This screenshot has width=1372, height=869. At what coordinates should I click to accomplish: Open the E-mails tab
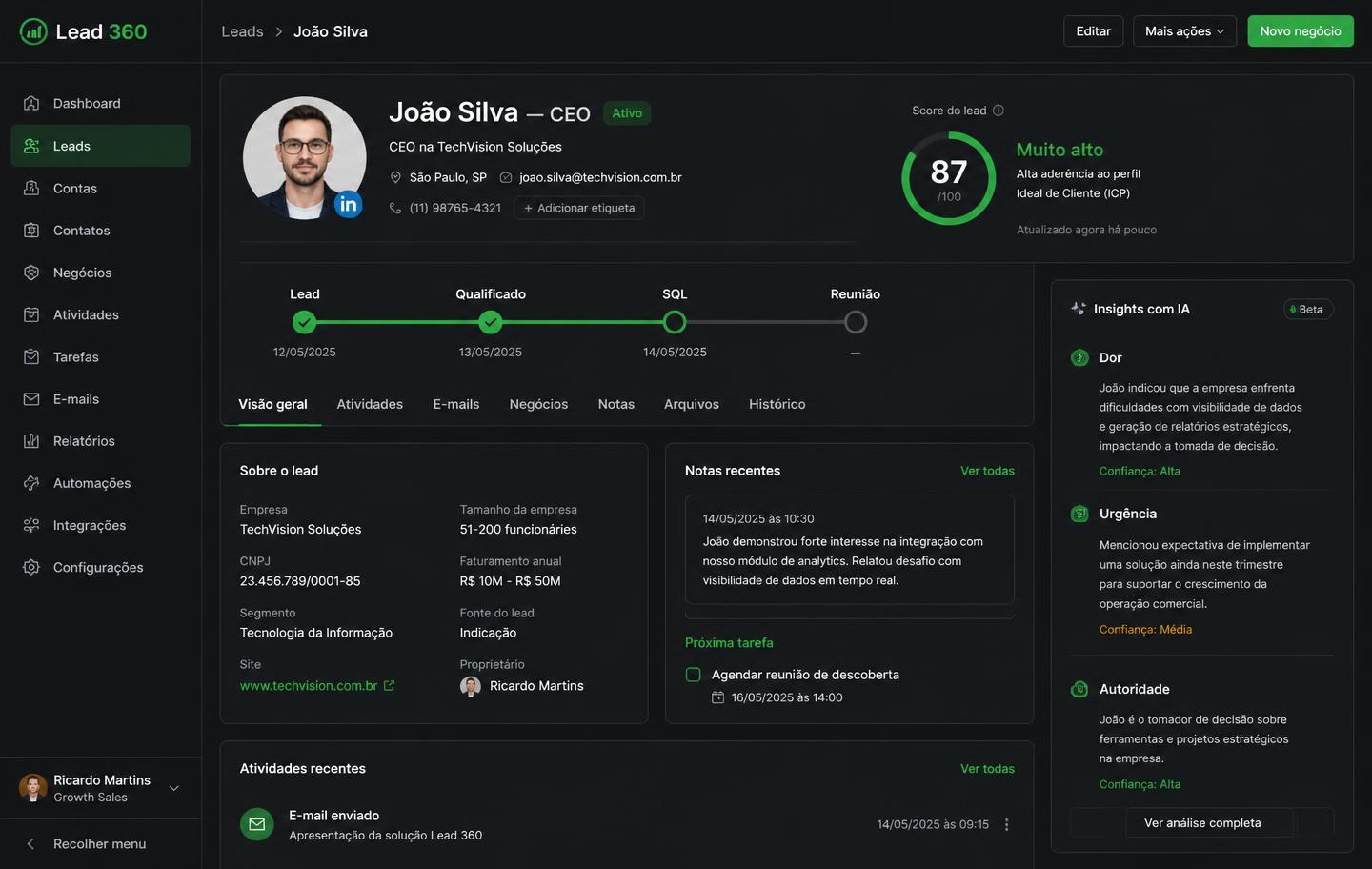pyautogui.click(x=456, y=404)
